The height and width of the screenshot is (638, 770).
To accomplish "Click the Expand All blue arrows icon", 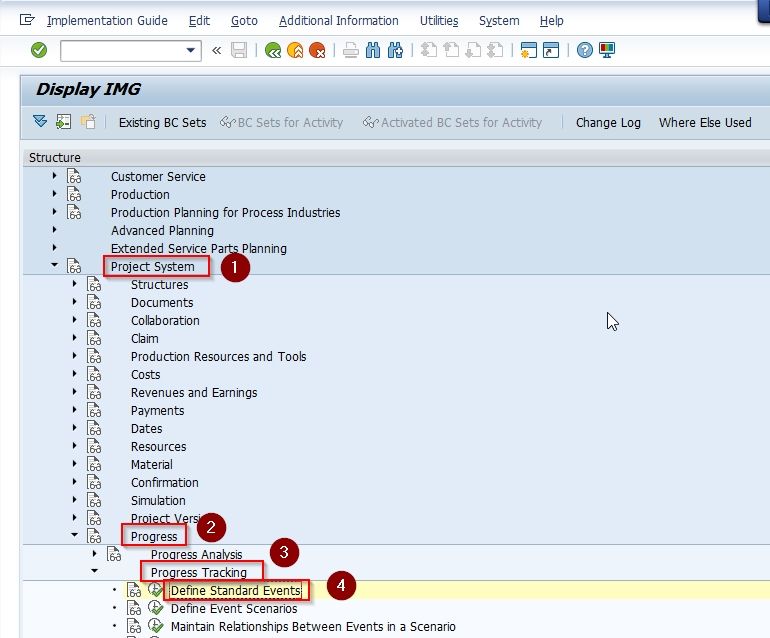I will click(40, 121).
